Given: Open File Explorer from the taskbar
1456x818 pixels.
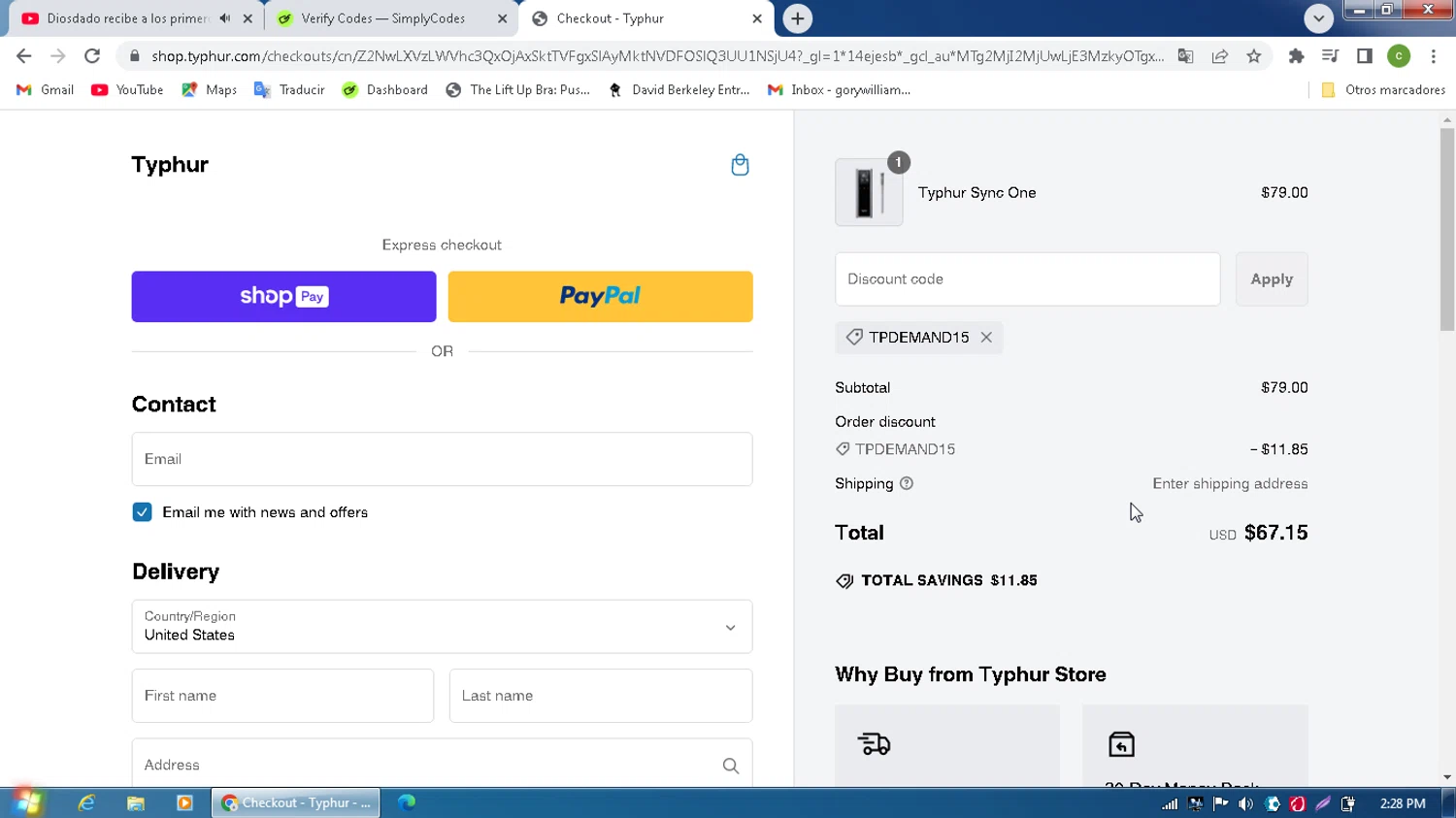Looking at the screenshot, I should 135,802.
